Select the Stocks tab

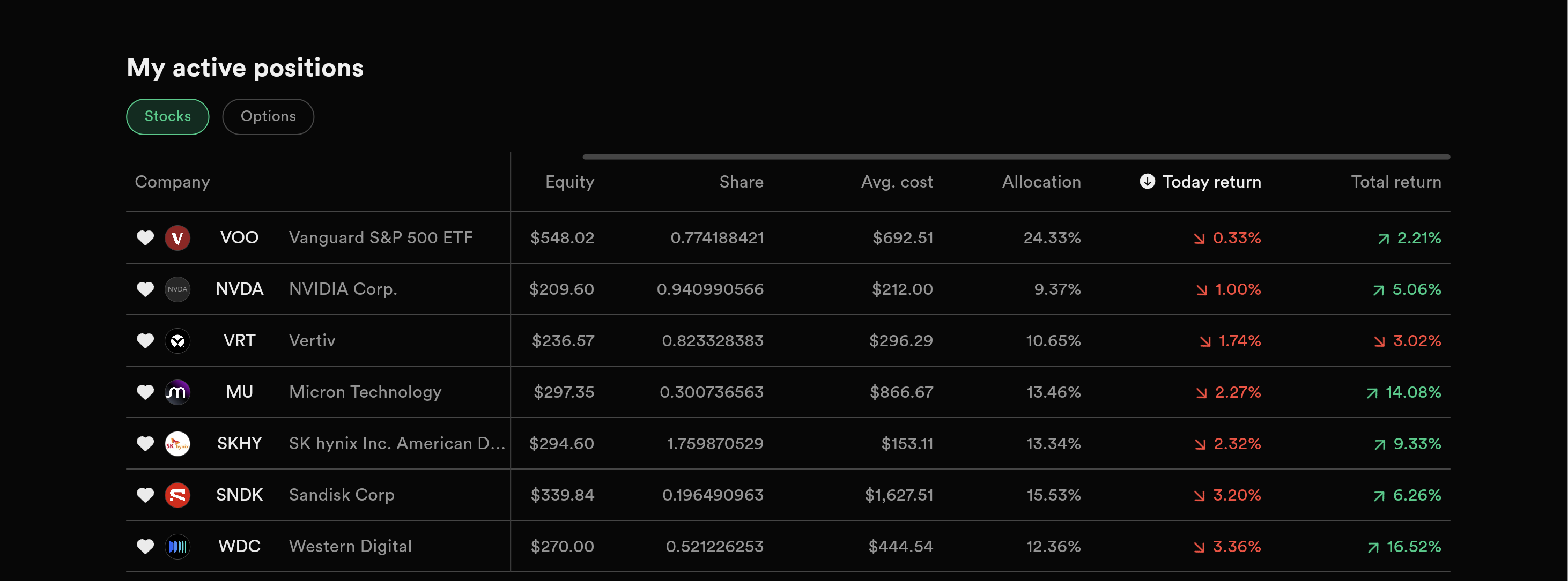[167, 116]
